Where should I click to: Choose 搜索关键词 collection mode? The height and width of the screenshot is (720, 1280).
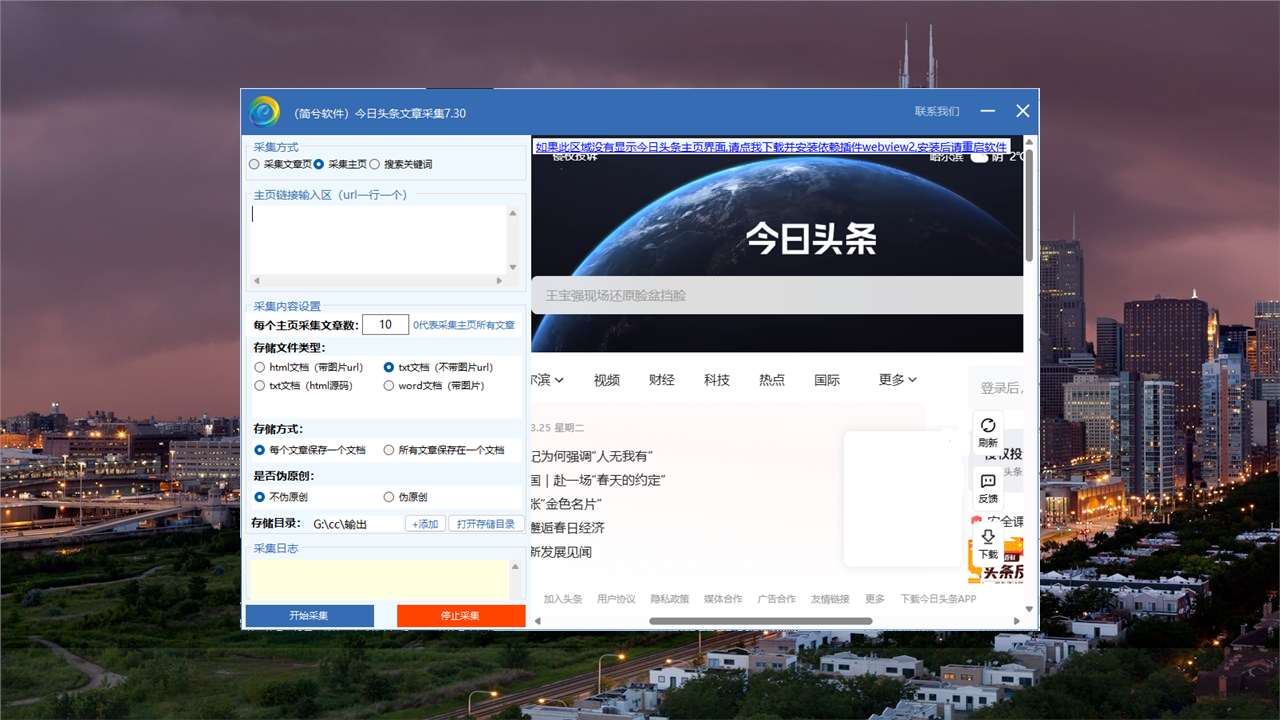(375, 164)
